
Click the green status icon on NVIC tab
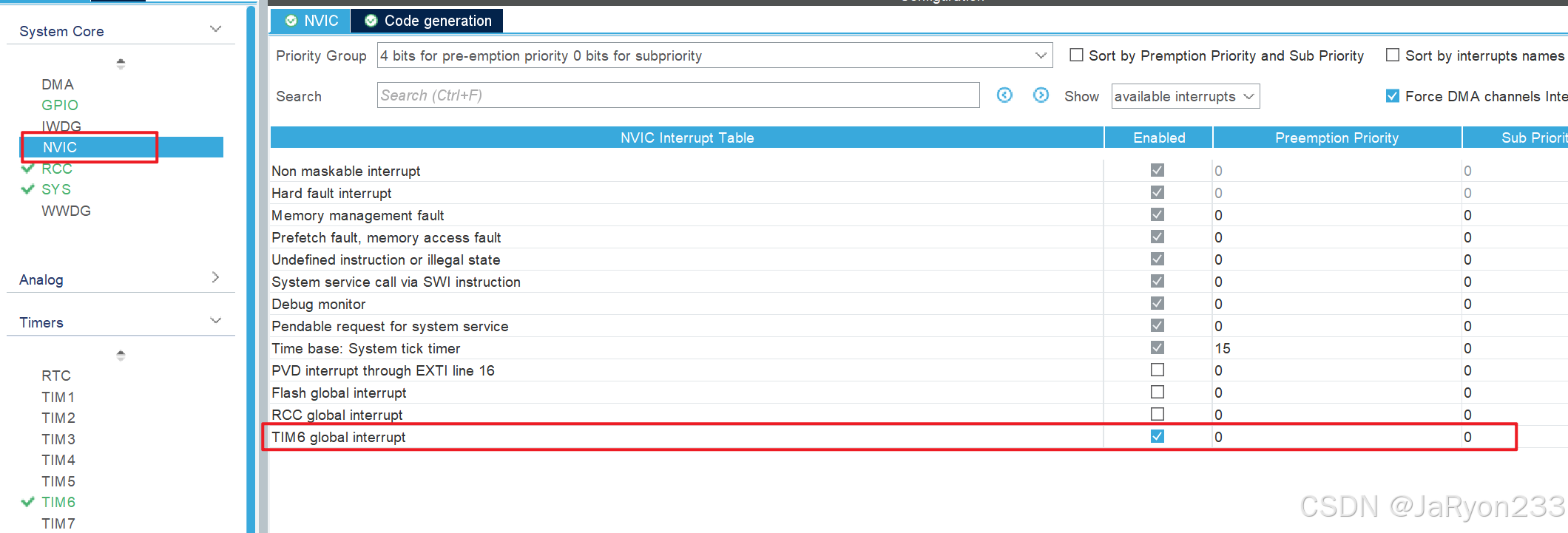(x=291, y=21)
